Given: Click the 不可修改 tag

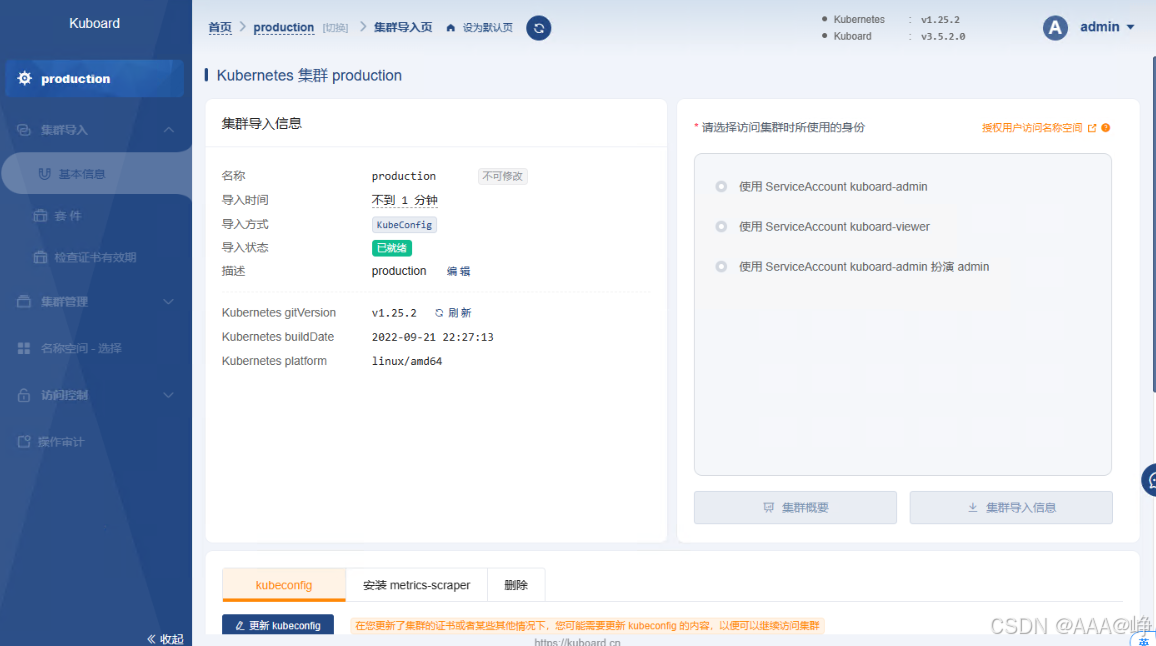Looking at the screenshot, I should coord(502,176).
